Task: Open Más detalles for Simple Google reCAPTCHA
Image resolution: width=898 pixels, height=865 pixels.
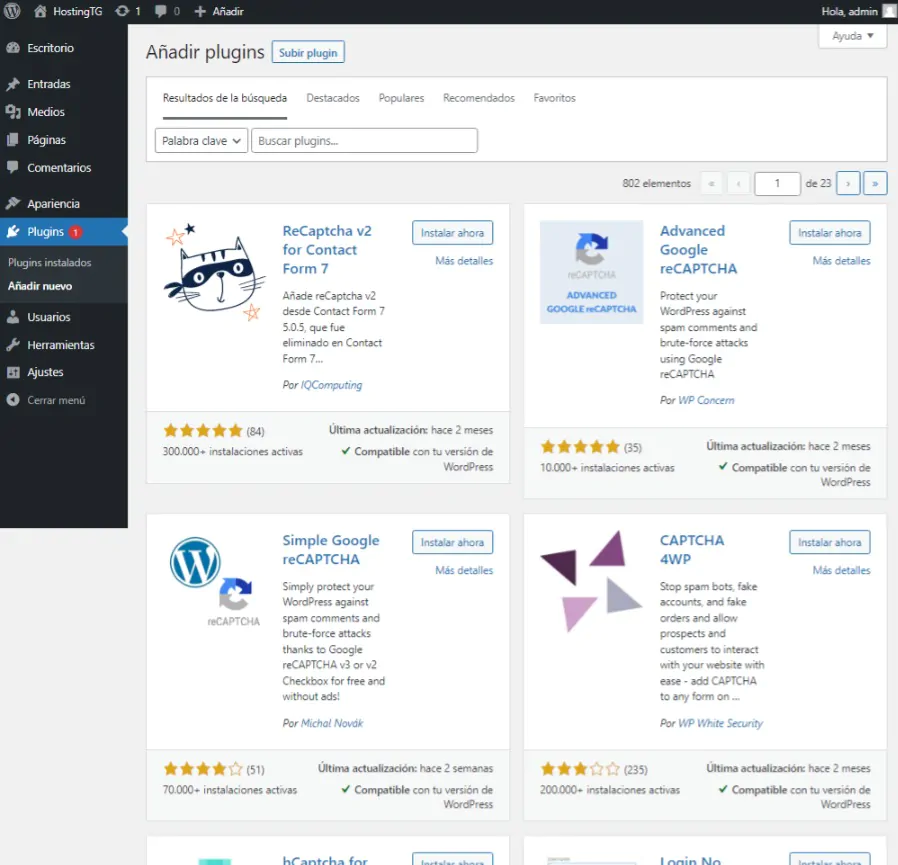Action: tap(464, 571)
